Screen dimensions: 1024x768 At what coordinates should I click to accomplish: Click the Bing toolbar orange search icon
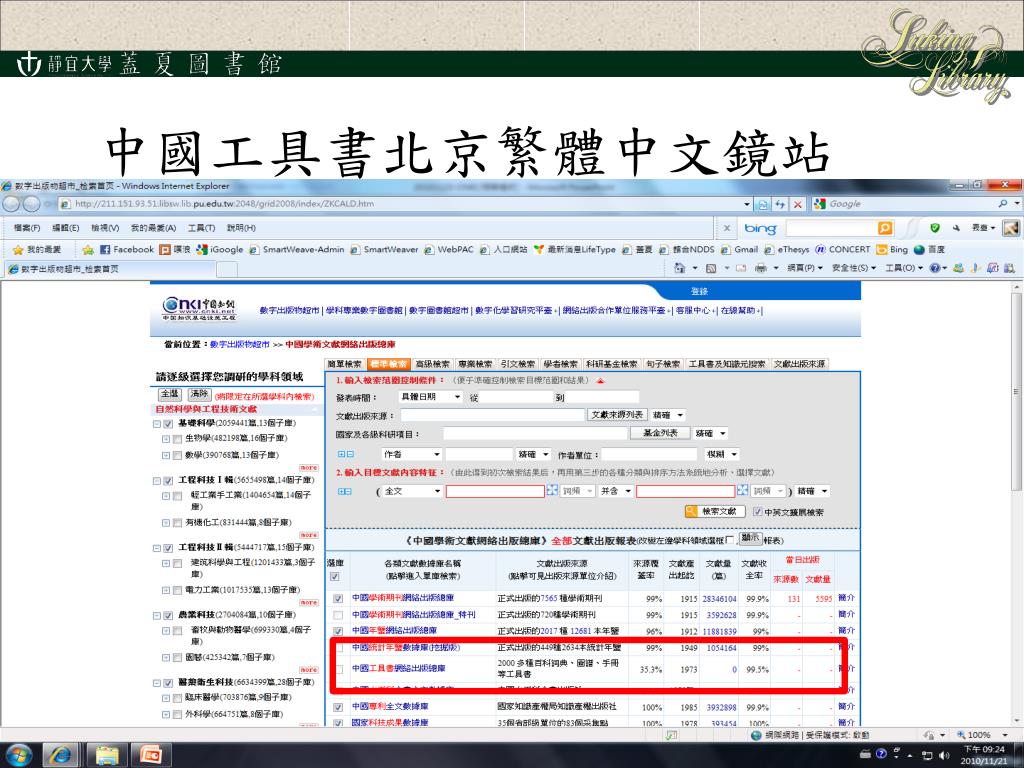point(885,228)
